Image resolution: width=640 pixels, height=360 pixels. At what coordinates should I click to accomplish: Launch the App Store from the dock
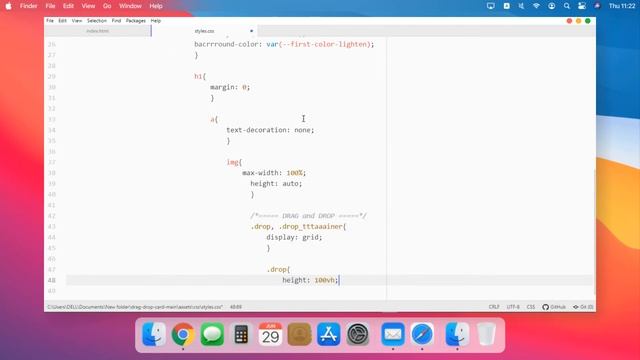[329, 334]
